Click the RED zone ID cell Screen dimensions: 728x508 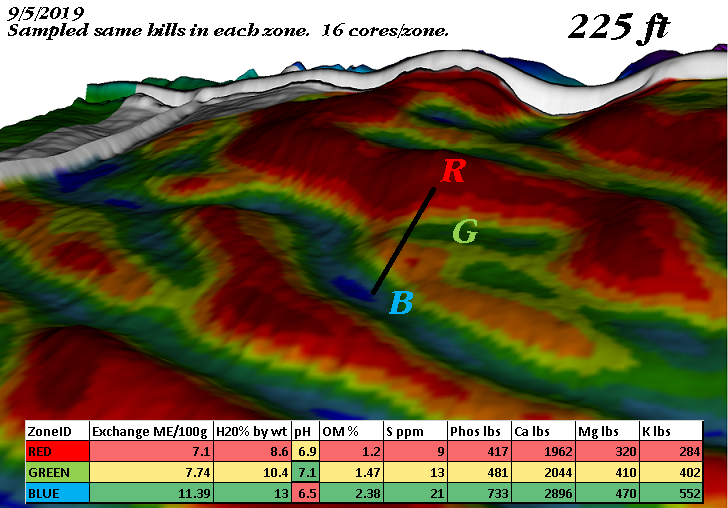(x=57, y=451)
